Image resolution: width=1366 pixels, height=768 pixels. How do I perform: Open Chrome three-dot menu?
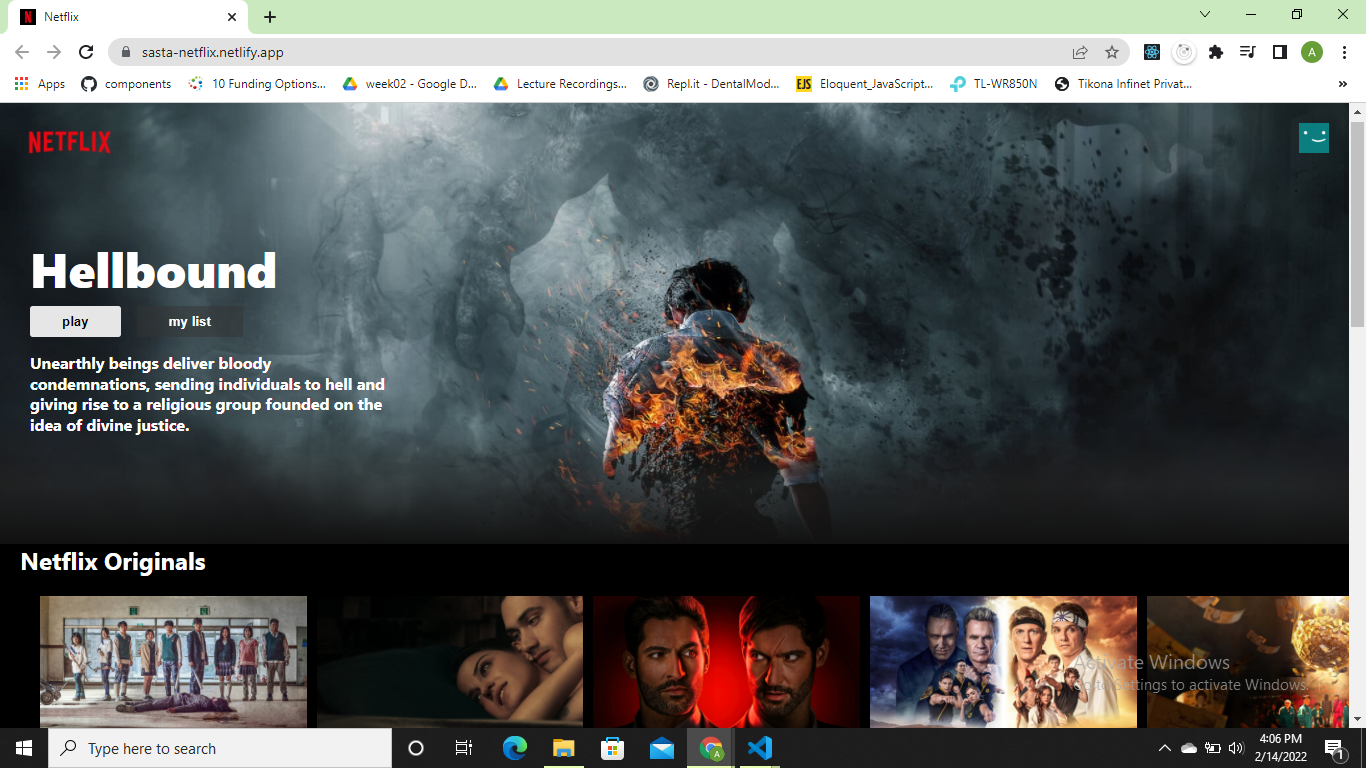point(1344,52)
